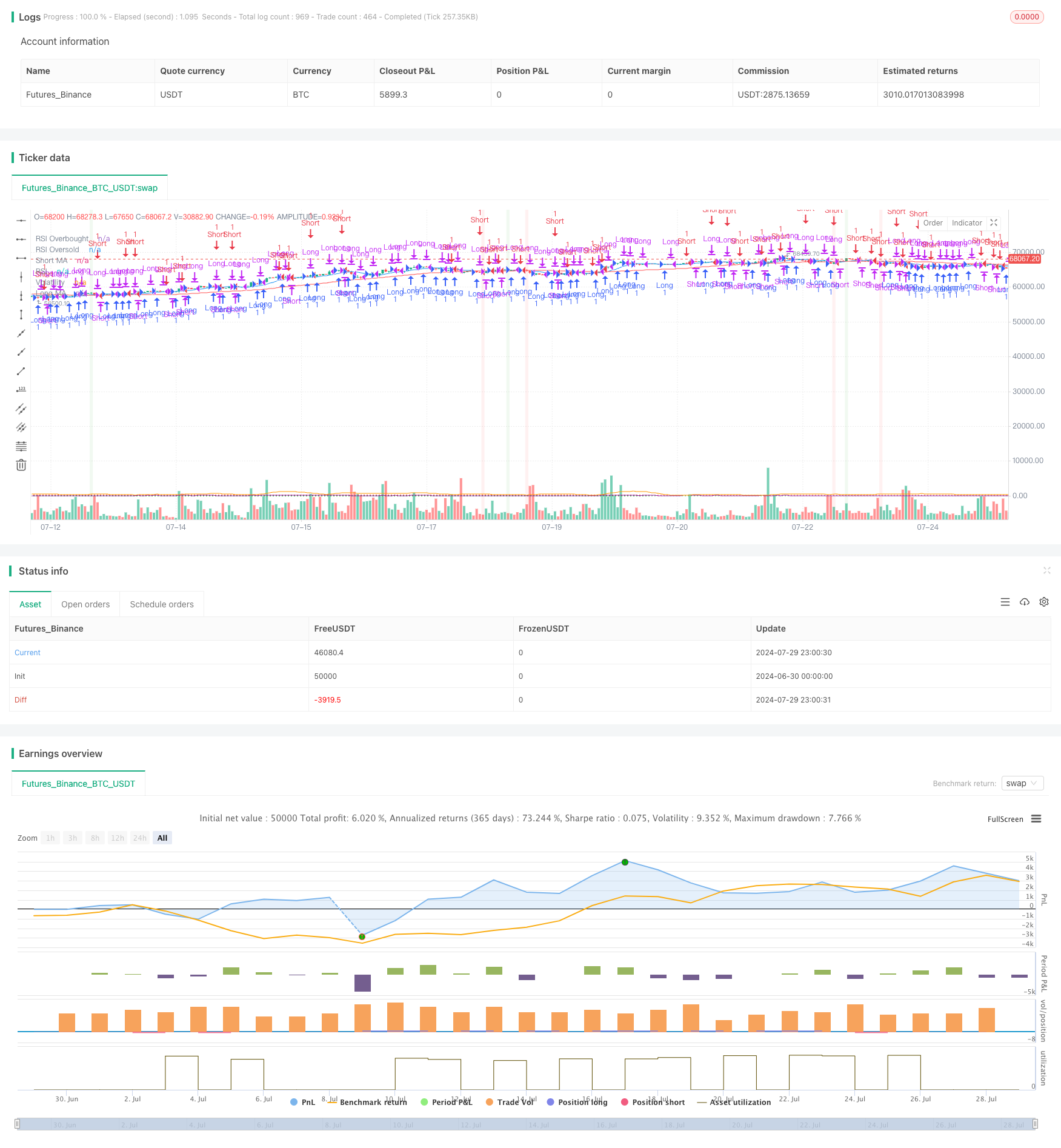Viewport: 1061px width, 1148px height.
Task: Set zoom range to 3h
Action: pos(73,838)
